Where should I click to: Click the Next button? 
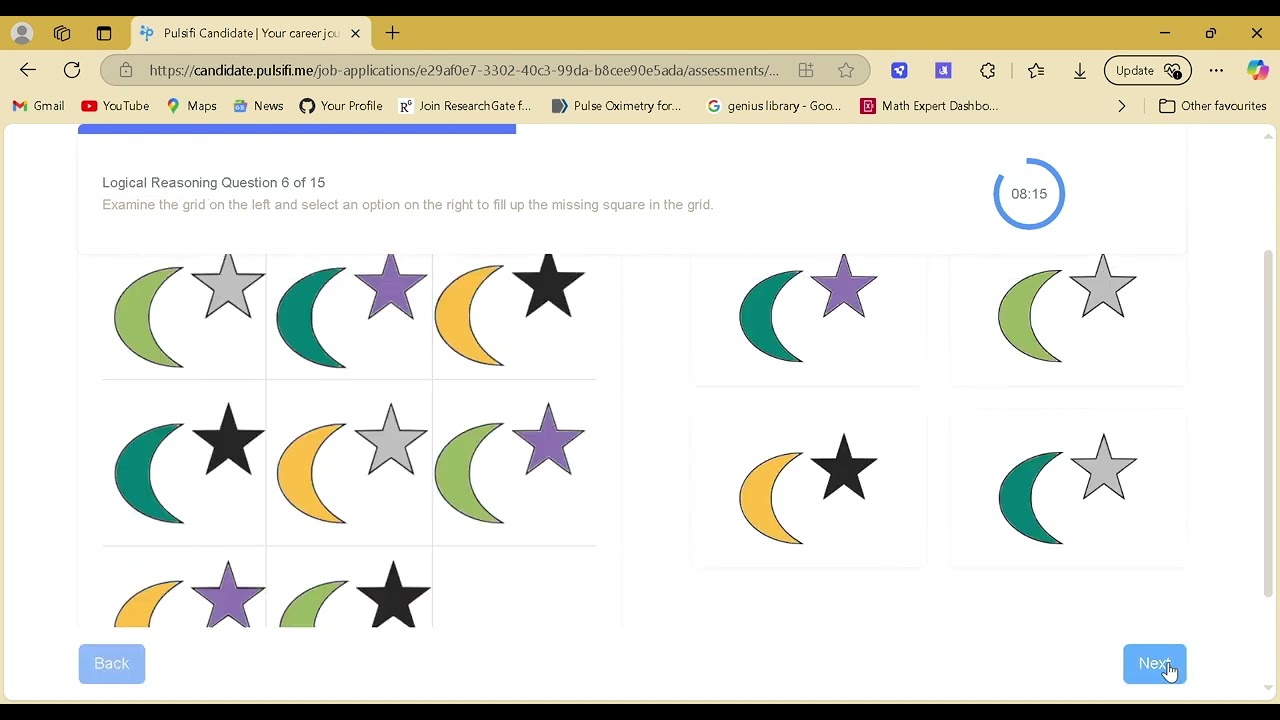click(x=1155, y=664)
